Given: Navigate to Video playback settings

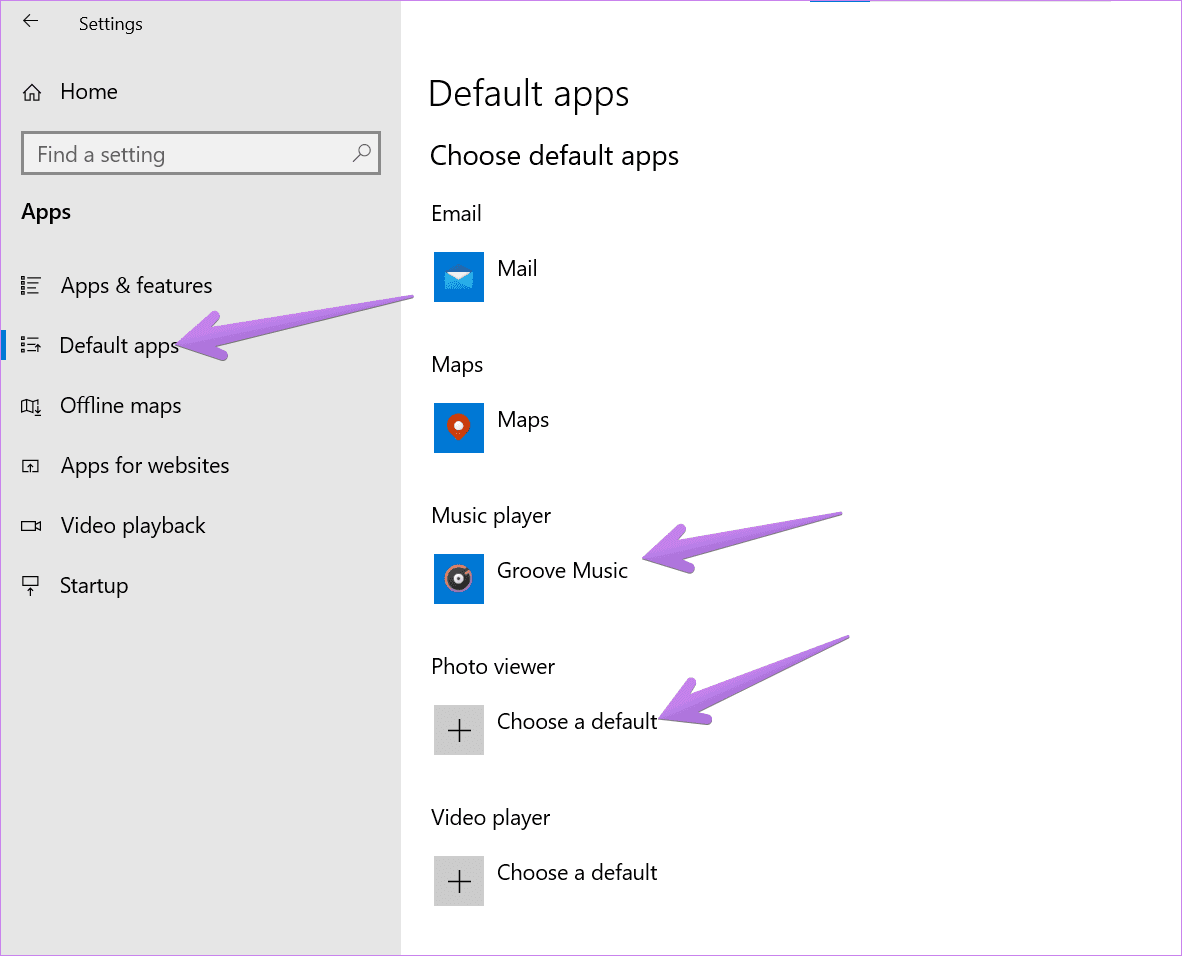Looking at the screenshot, I should [132, 526].
